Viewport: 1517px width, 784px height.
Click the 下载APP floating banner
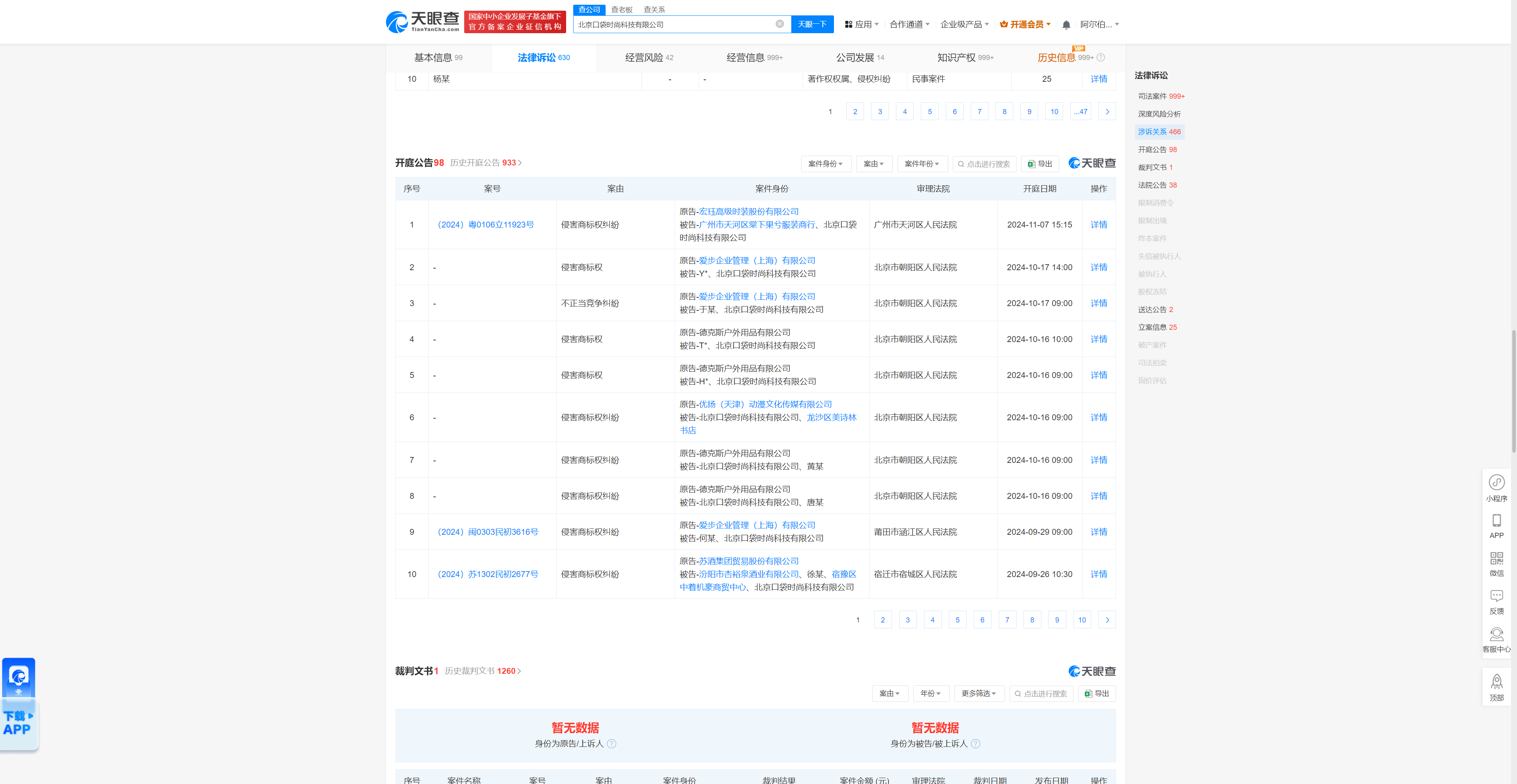point(19,705)
